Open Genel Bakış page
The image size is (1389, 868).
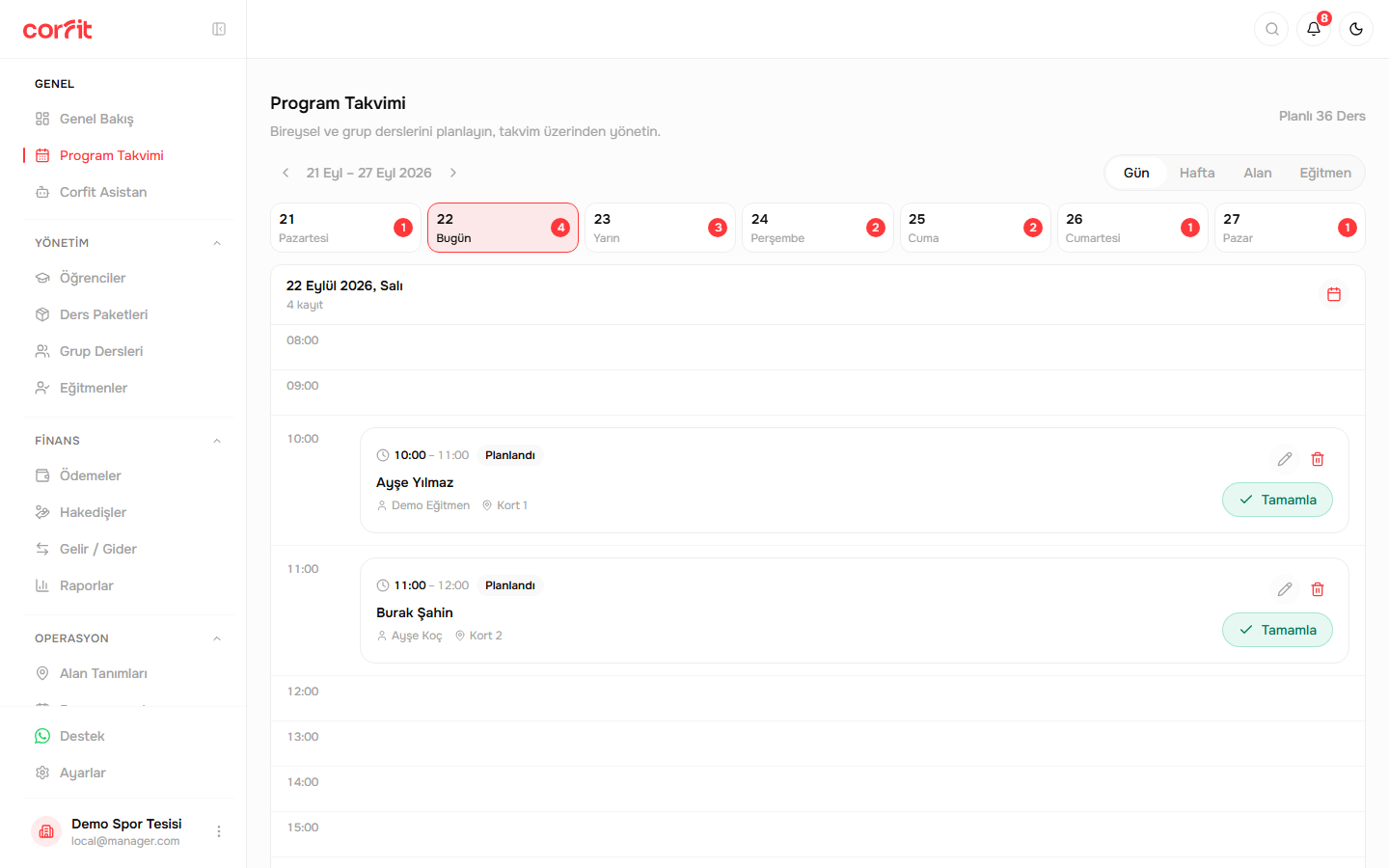click(127, 119)
